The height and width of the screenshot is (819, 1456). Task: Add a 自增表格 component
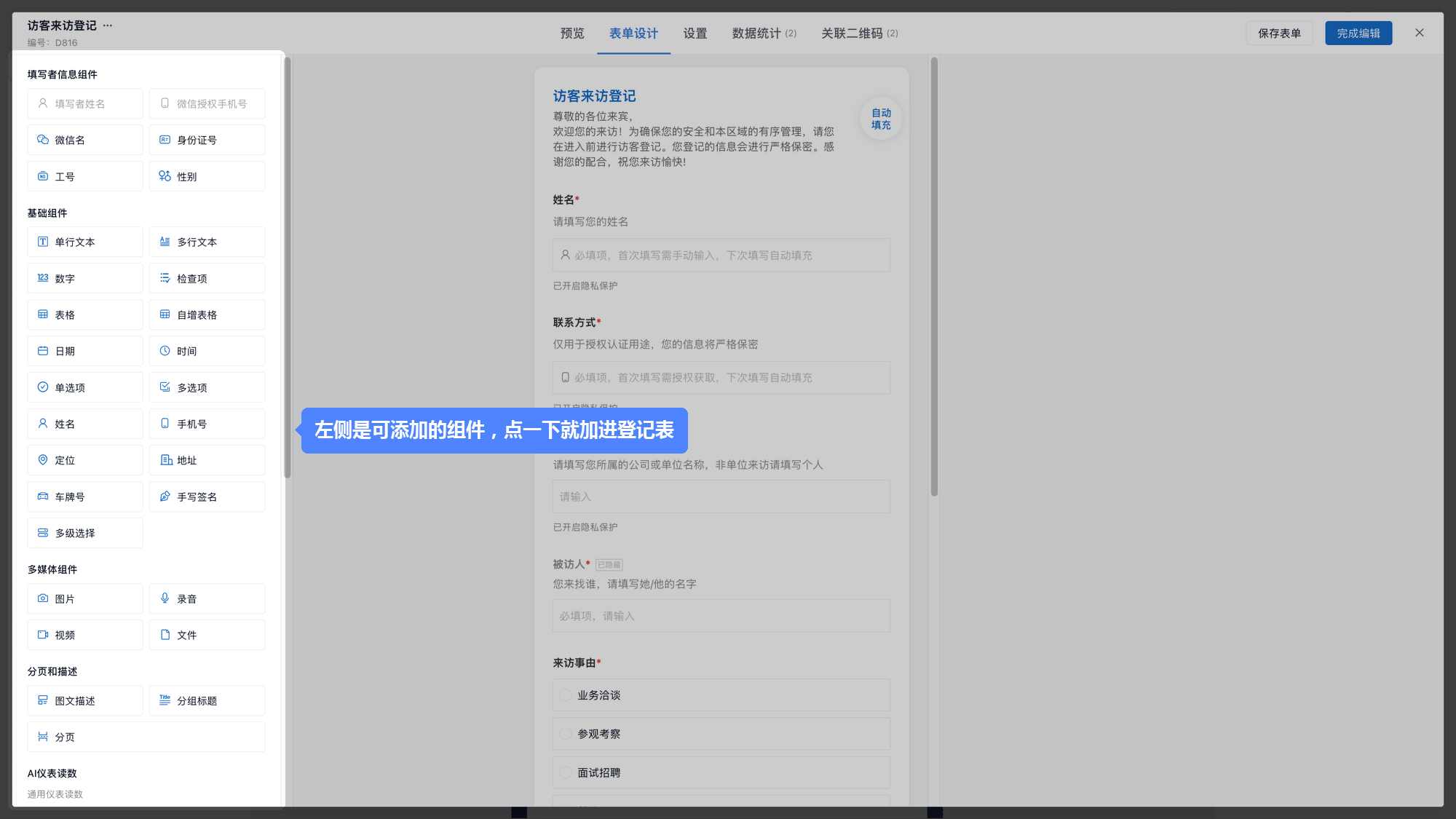tap(207, 314)
